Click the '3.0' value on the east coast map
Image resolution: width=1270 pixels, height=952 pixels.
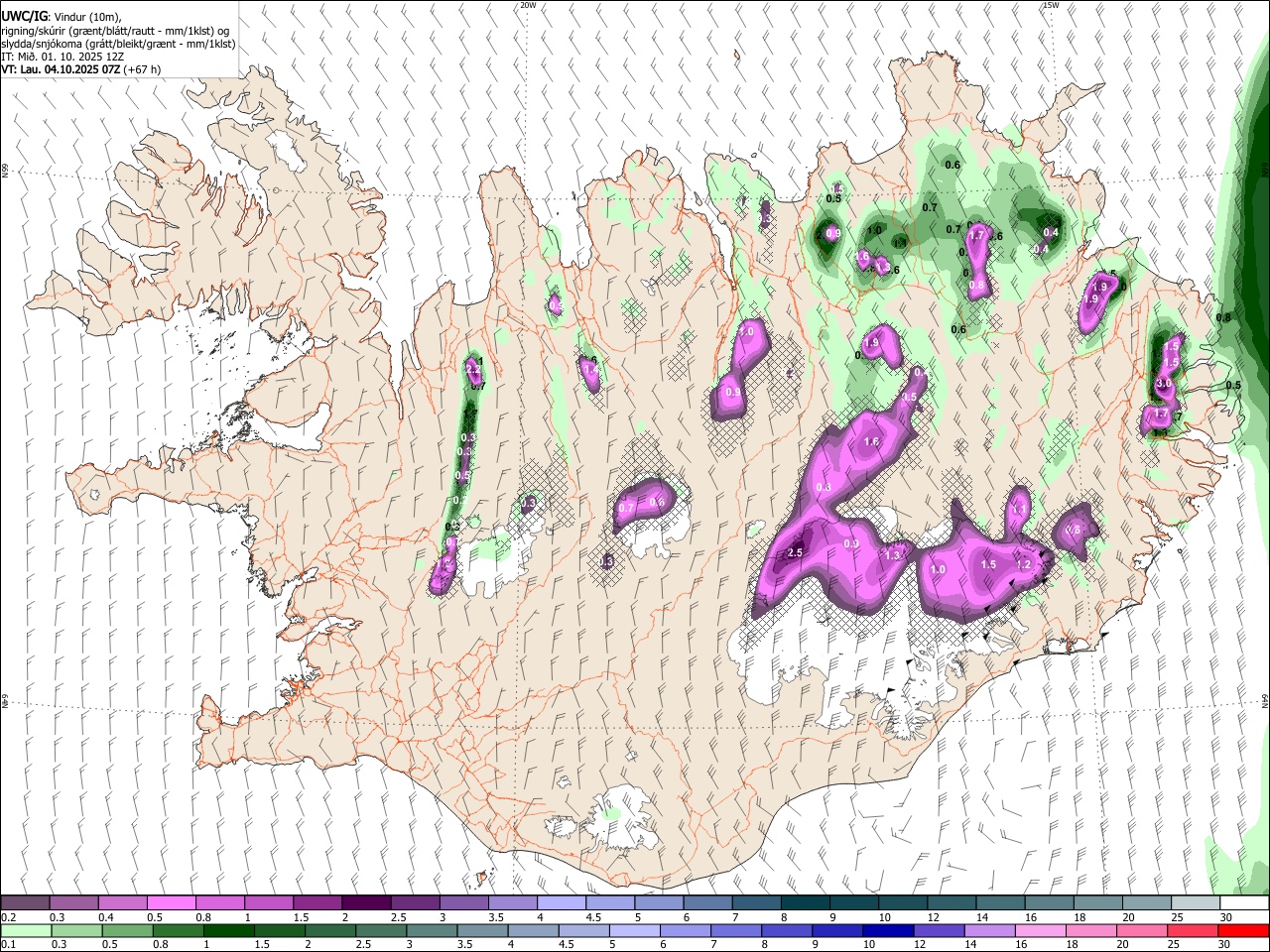click(1165, 383)
